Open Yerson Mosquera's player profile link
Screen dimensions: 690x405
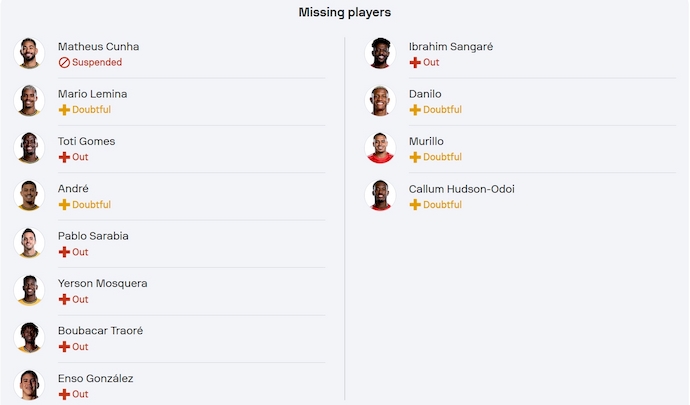click(x=102, y=283)
